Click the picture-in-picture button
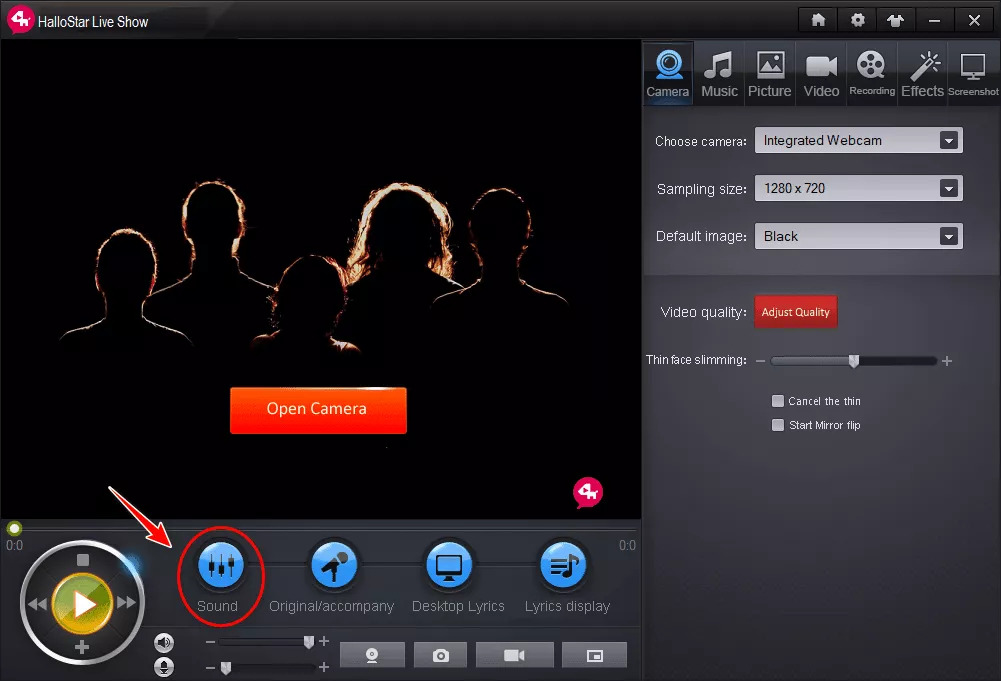1001x681 pixels. point(594,655)
